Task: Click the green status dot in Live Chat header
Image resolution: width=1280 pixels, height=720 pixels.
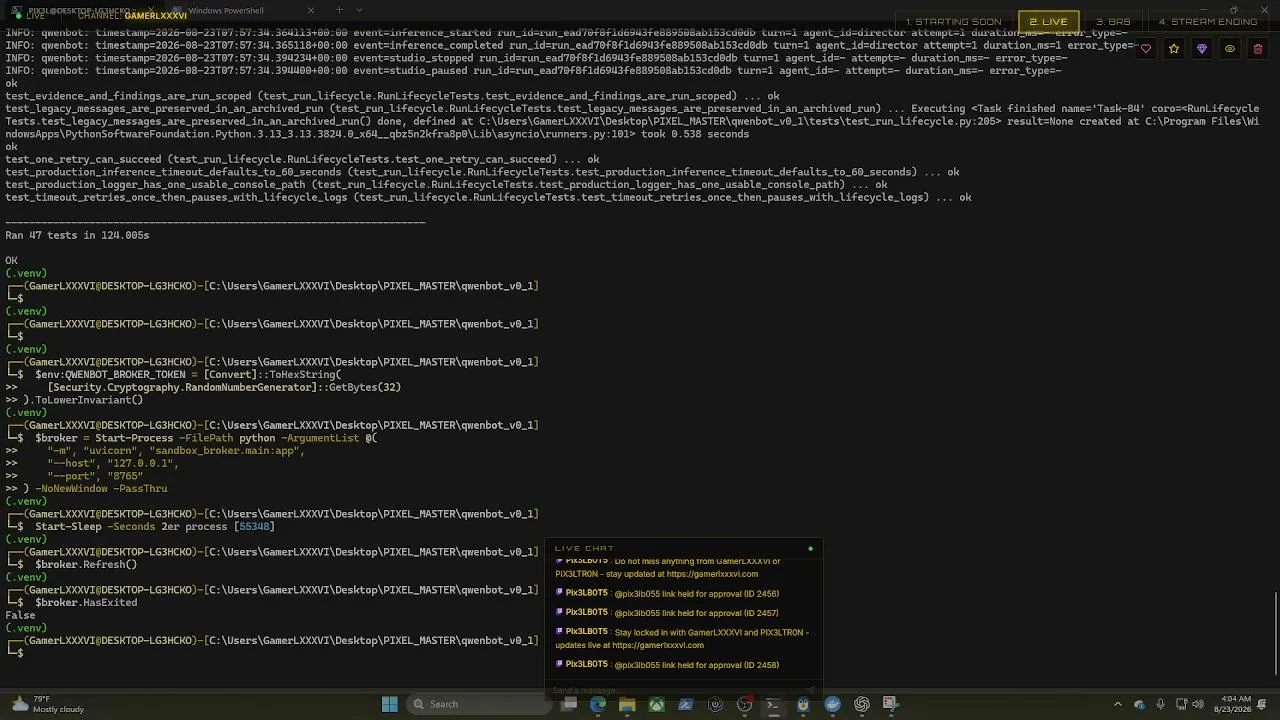Action: click(811, 548)
